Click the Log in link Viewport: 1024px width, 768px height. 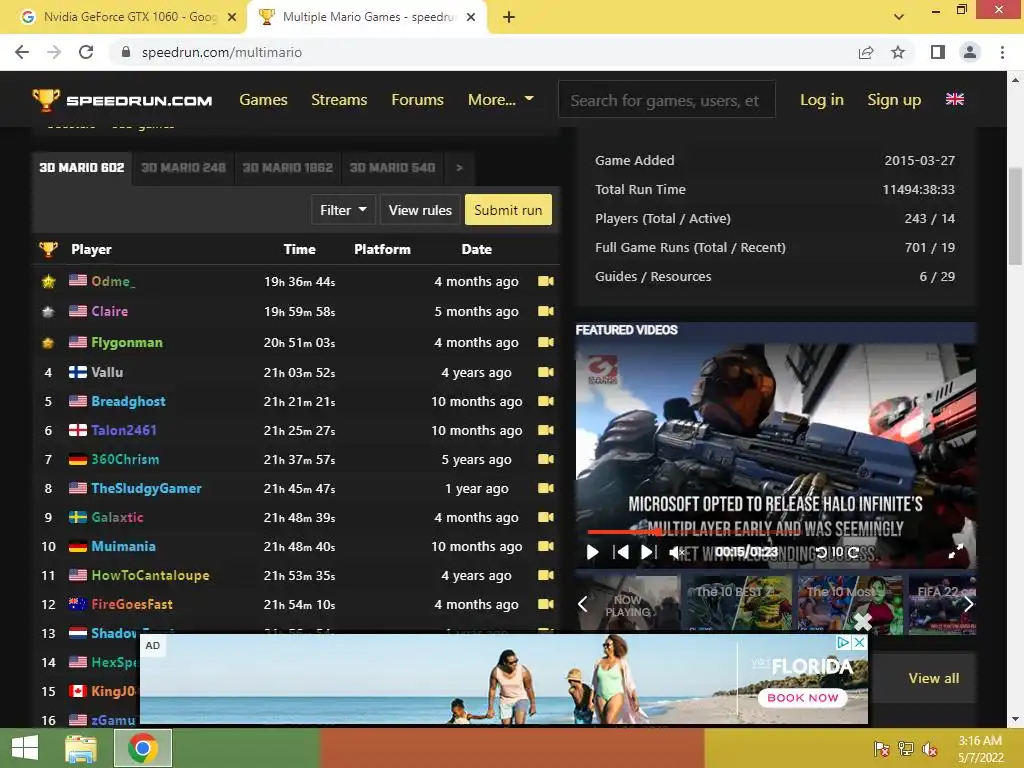coord(822,99)
